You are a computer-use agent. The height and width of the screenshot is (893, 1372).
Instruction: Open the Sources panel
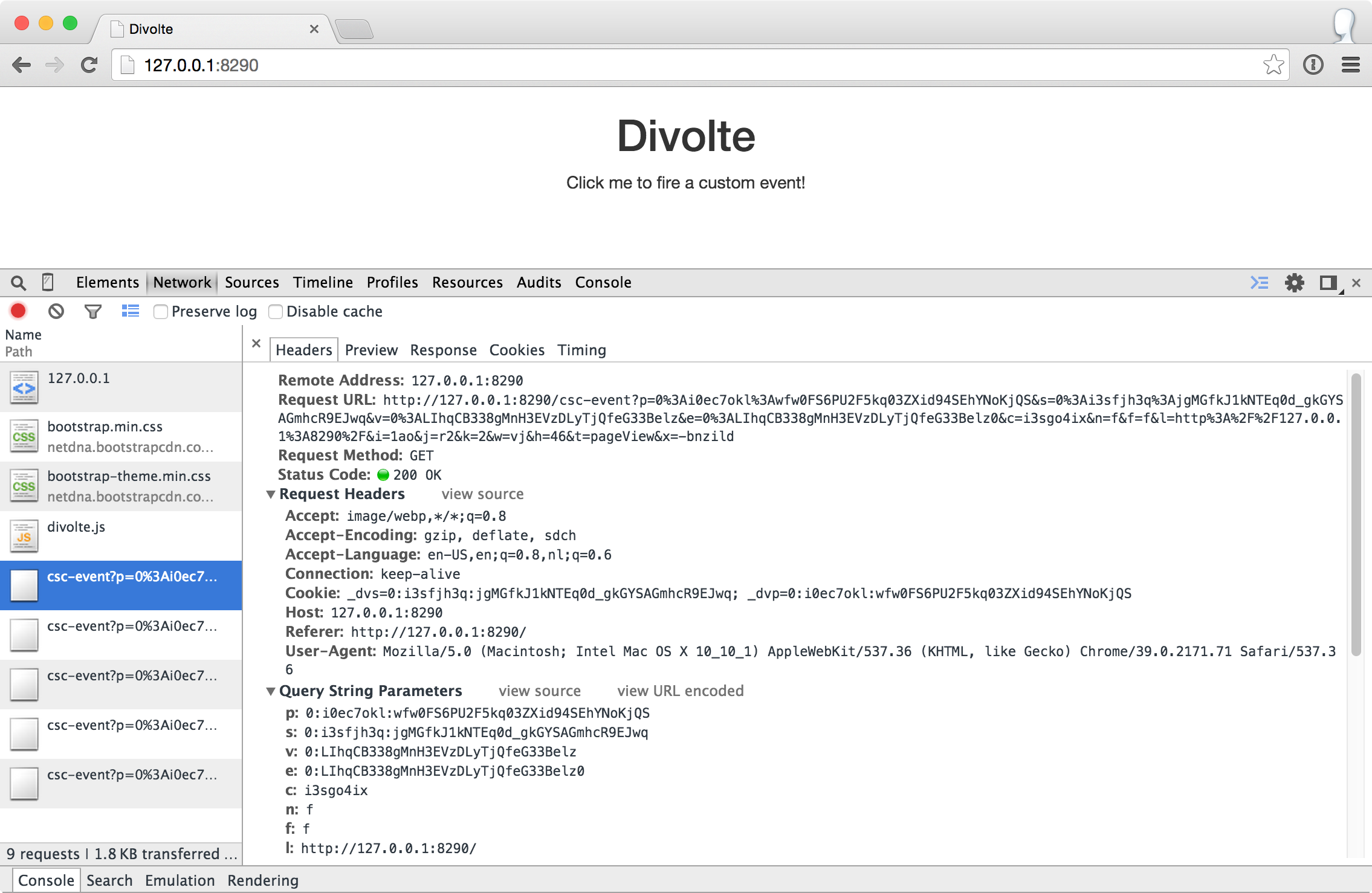(x=251, y=282)
